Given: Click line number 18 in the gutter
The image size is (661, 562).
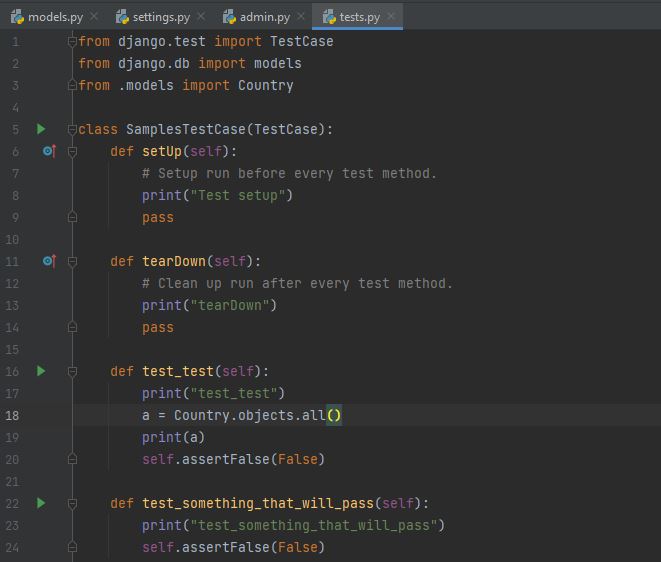Looking at the screenshot, I should point(12,416).
